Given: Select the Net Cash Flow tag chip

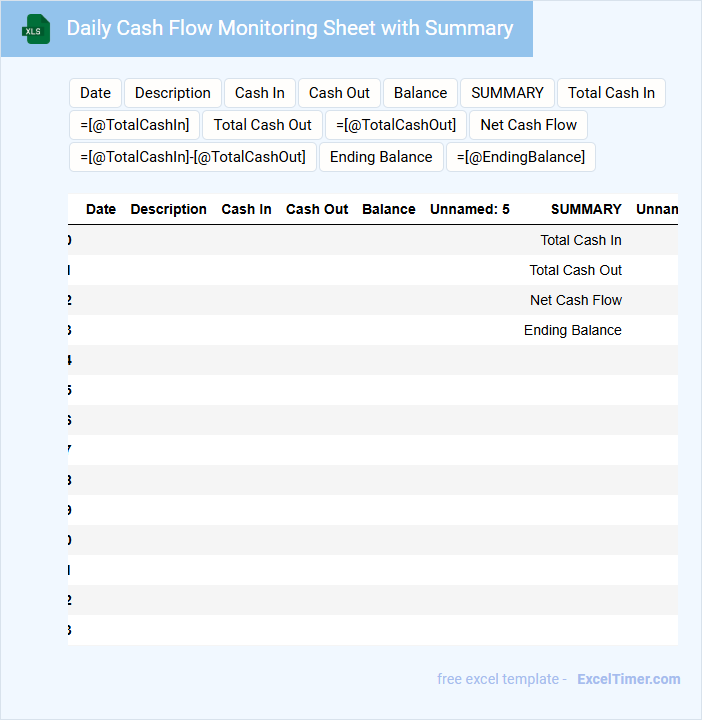Looking at the screenshot, I should [528, 125].
